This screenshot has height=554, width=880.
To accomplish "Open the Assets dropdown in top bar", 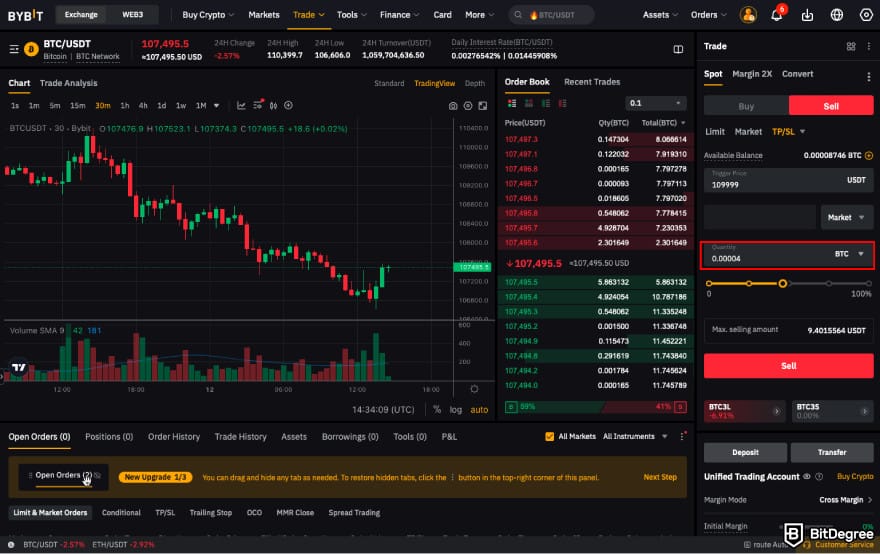I will tap(660, 15).
